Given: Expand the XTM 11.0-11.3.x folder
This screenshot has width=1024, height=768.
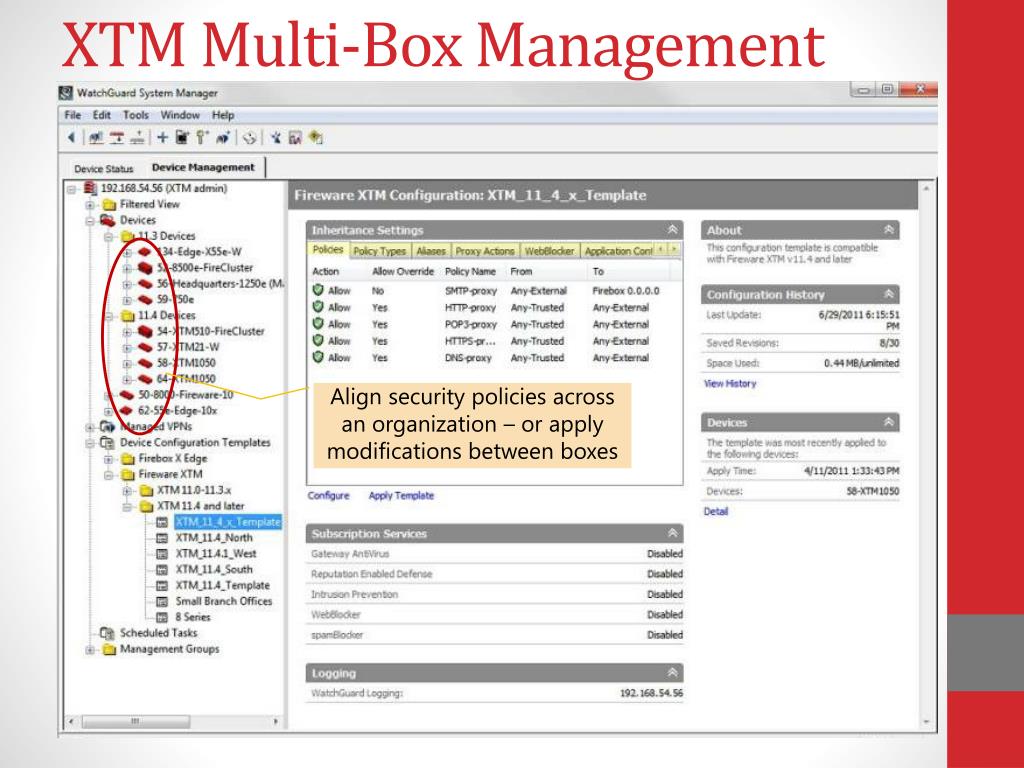Looking at the screenshot, I should click(127, 490).
